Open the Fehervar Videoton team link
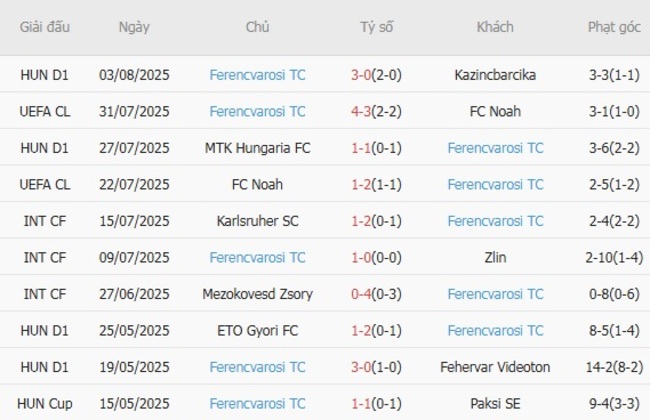The height and width of the screenshot is (420, 650). (495, 367)
